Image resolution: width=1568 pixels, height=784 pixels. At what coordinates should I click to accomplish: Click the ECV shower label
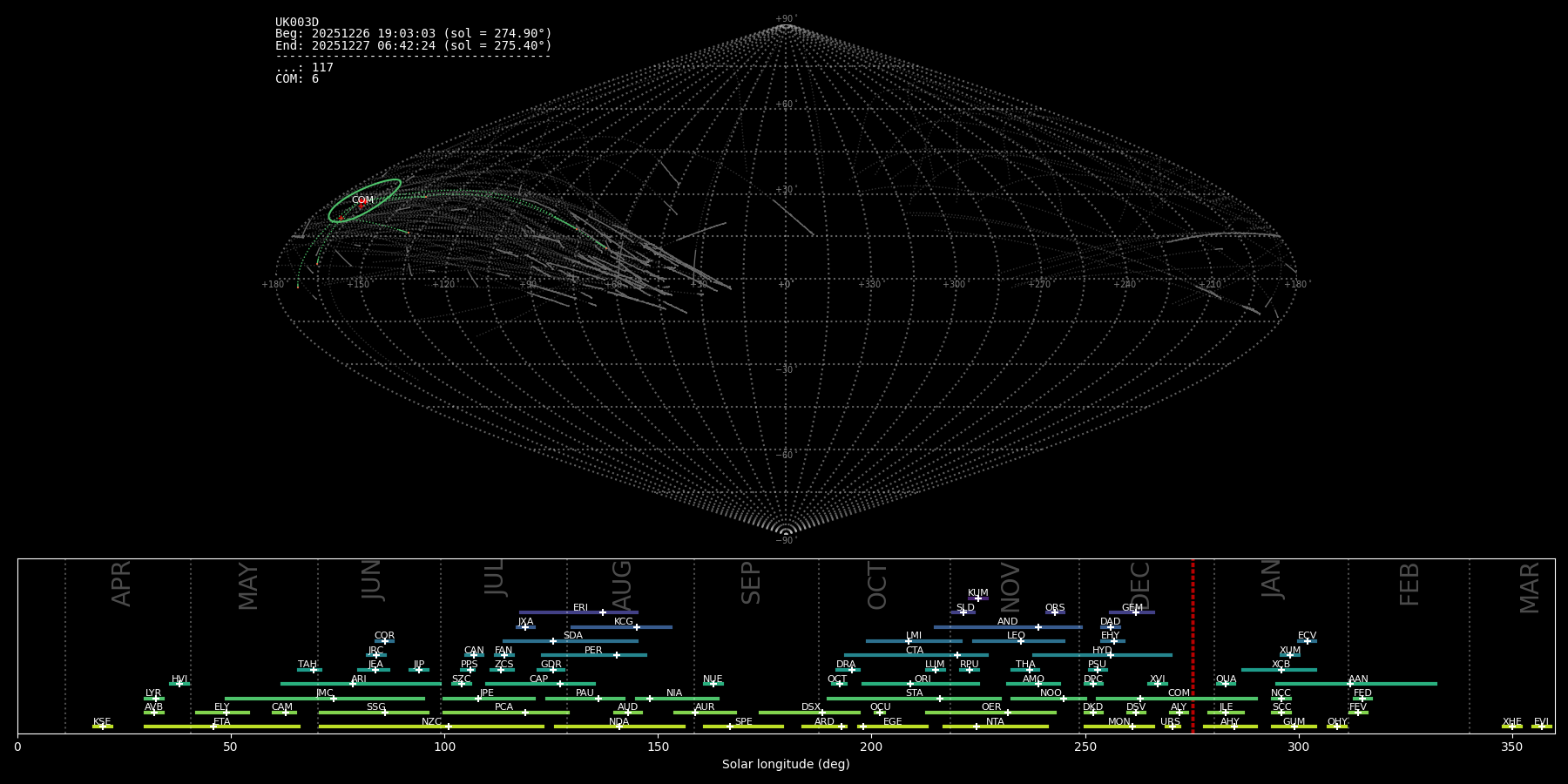click(x=1307, y=636)
